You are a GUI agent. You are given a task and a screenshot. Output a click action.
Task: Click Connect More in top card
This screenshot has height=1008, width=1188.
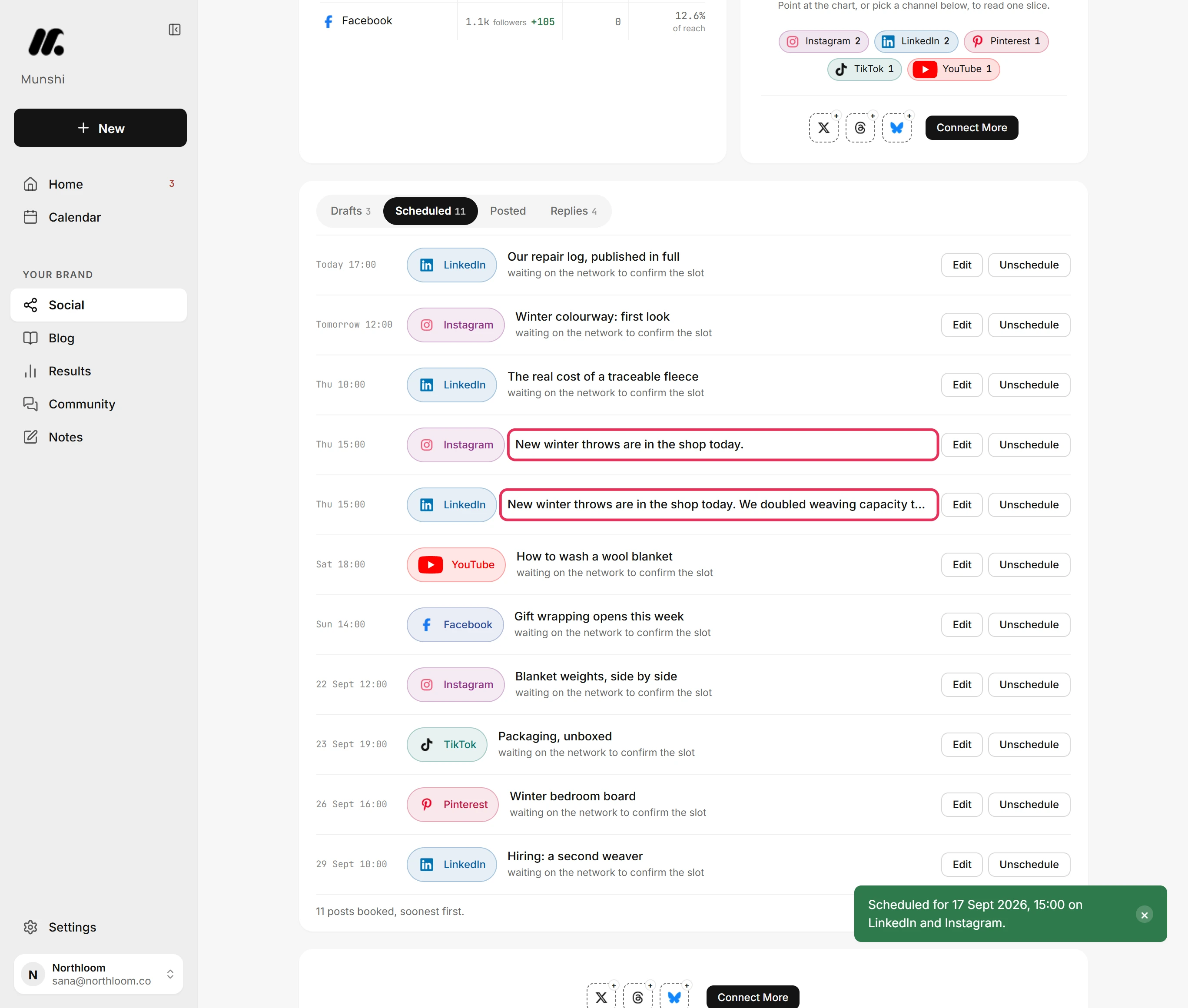tap(972, 127)
